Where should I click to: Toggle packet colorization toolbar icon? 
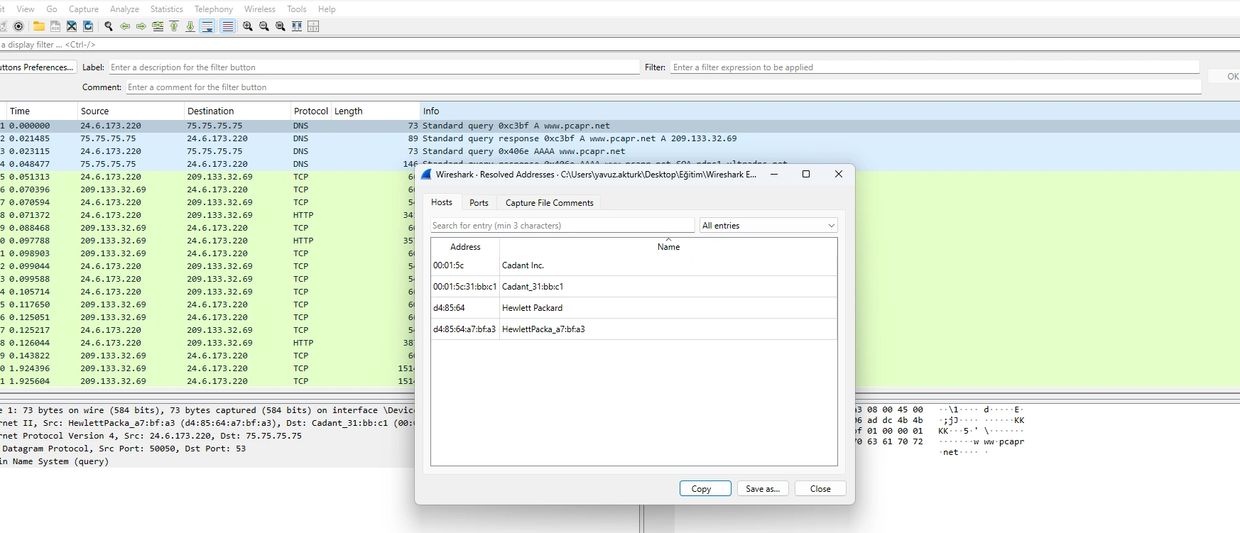coord(228,26)
